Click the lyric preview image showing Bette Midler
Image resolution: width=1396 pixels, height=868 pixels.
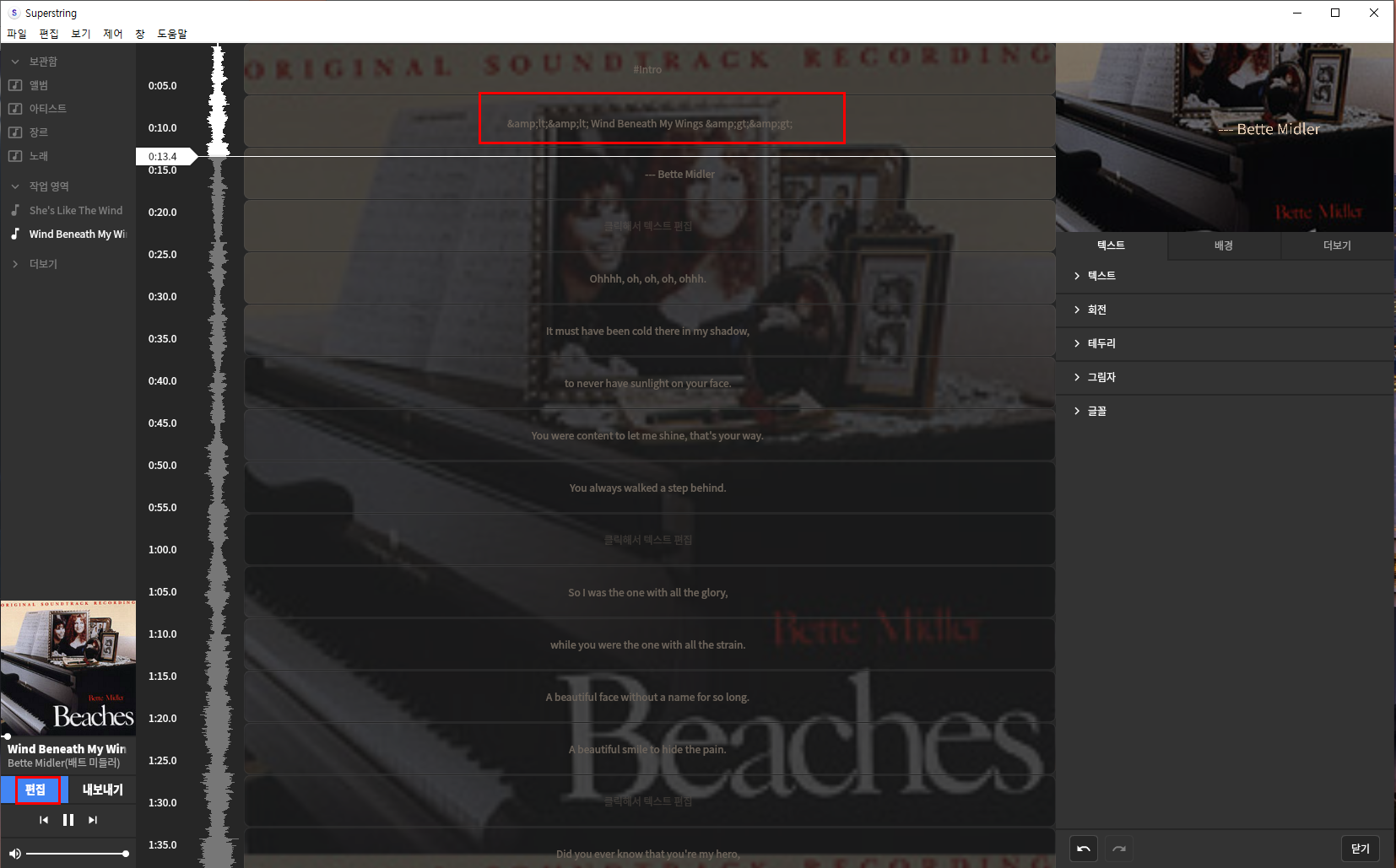point(1225,137)
